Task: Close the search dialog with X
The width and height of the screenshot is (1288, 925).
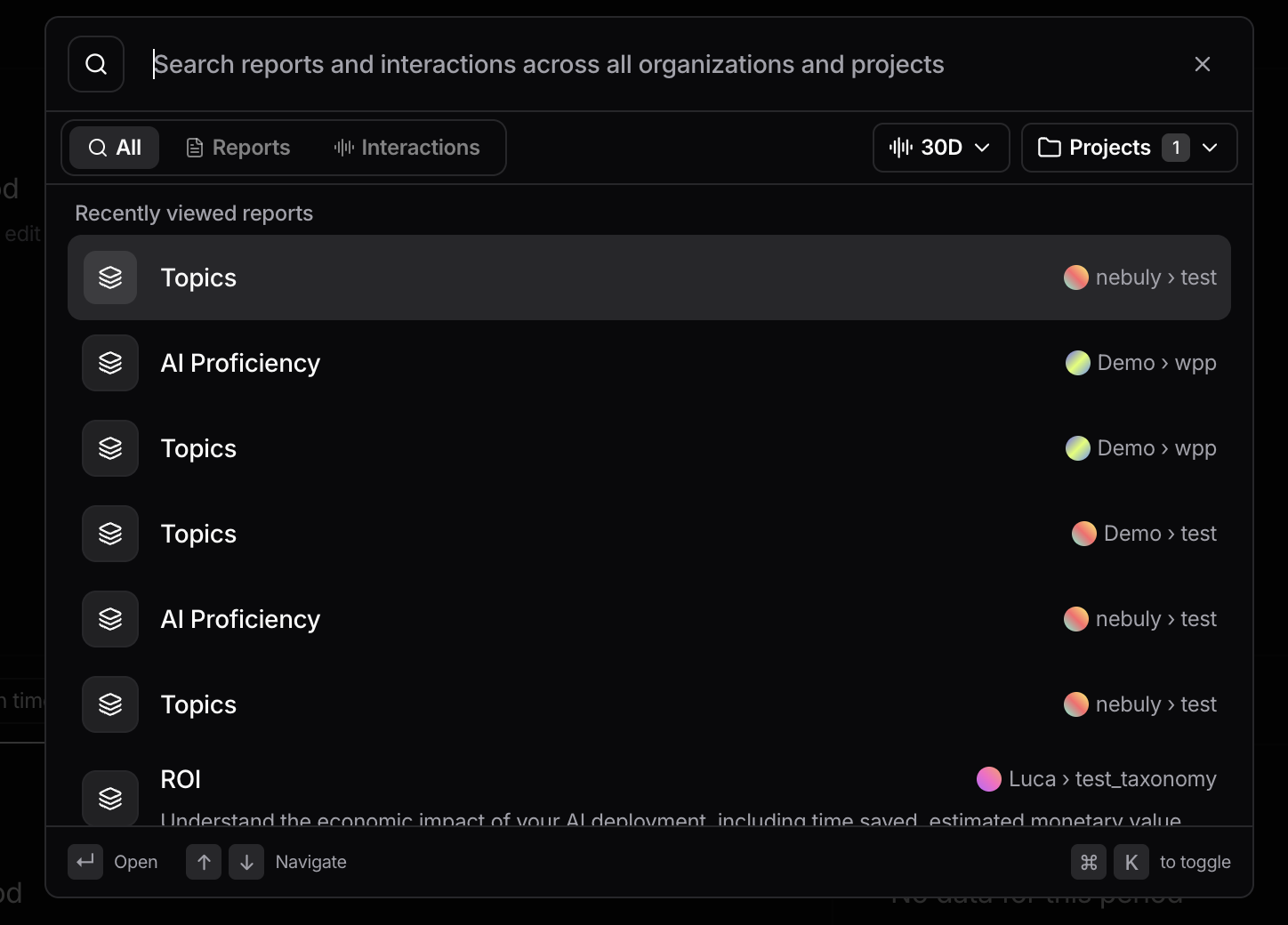Action: click(1203, 64)
